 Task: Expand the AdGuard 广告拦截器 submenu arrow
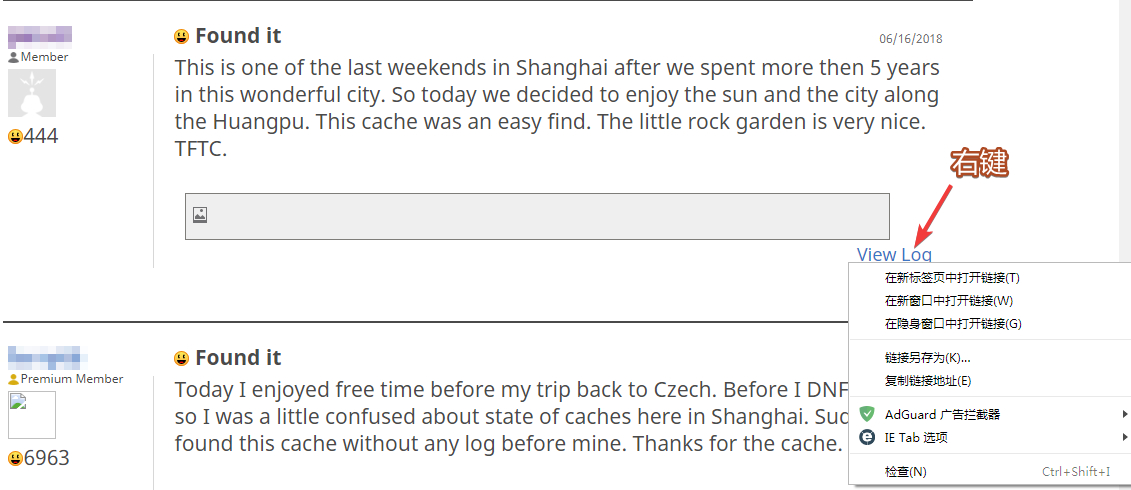(1125, 414)
